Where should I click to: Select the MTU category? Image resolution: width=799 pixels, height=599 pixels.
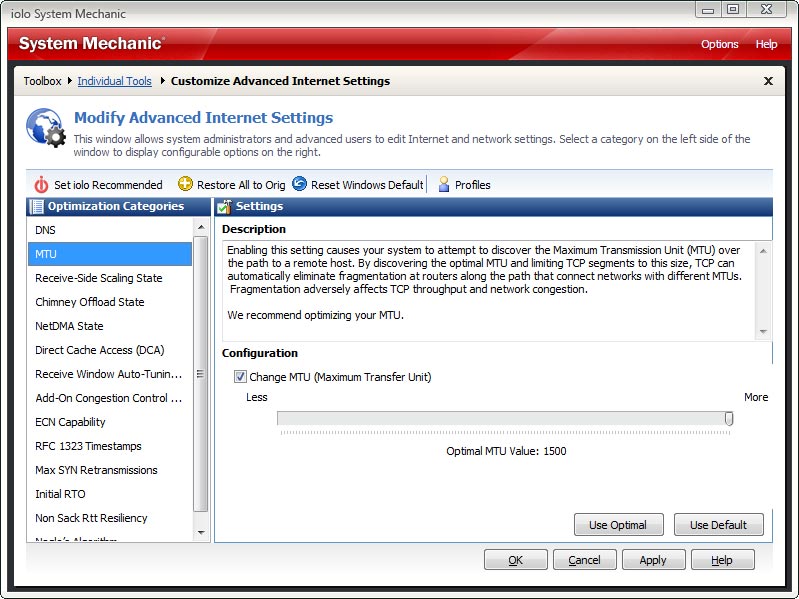pos(110,254)
